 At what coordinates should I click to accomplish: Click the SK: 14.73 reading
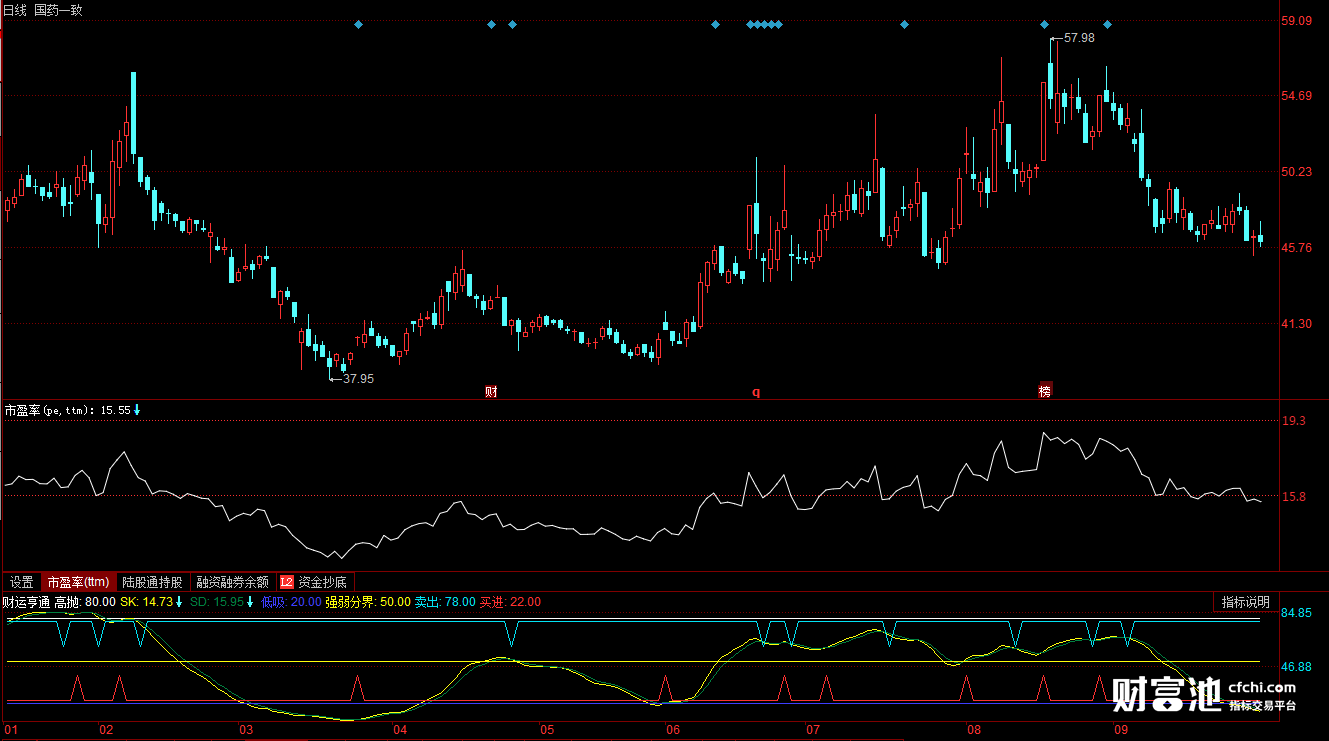click(x=146, y=602)
